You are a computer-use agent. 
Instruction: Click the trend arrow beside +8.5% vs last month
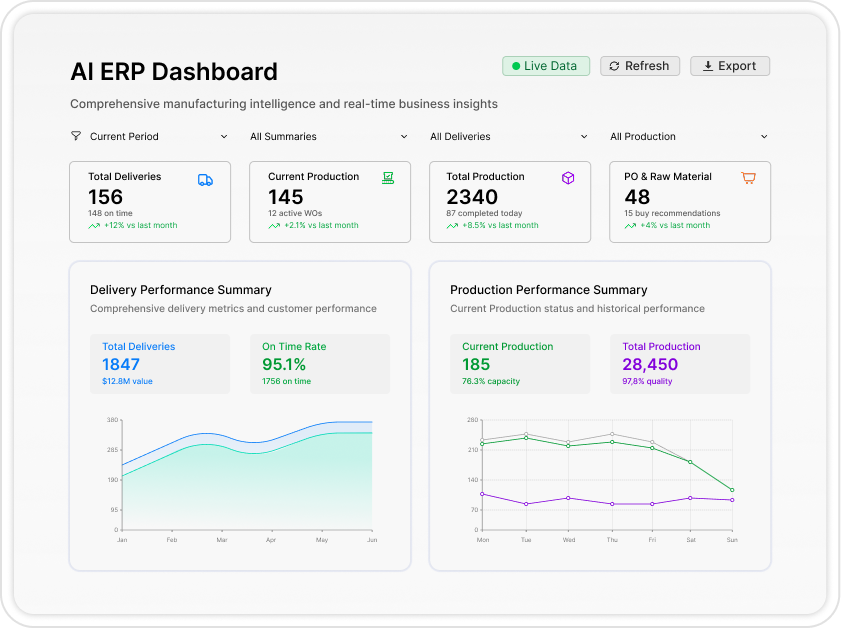452,226
